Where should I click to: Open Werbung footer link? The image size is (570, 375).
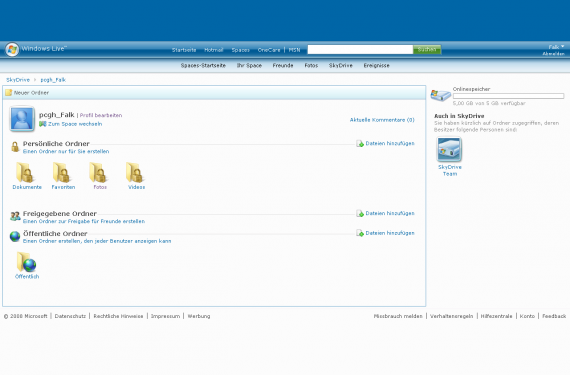pos(199,316)
